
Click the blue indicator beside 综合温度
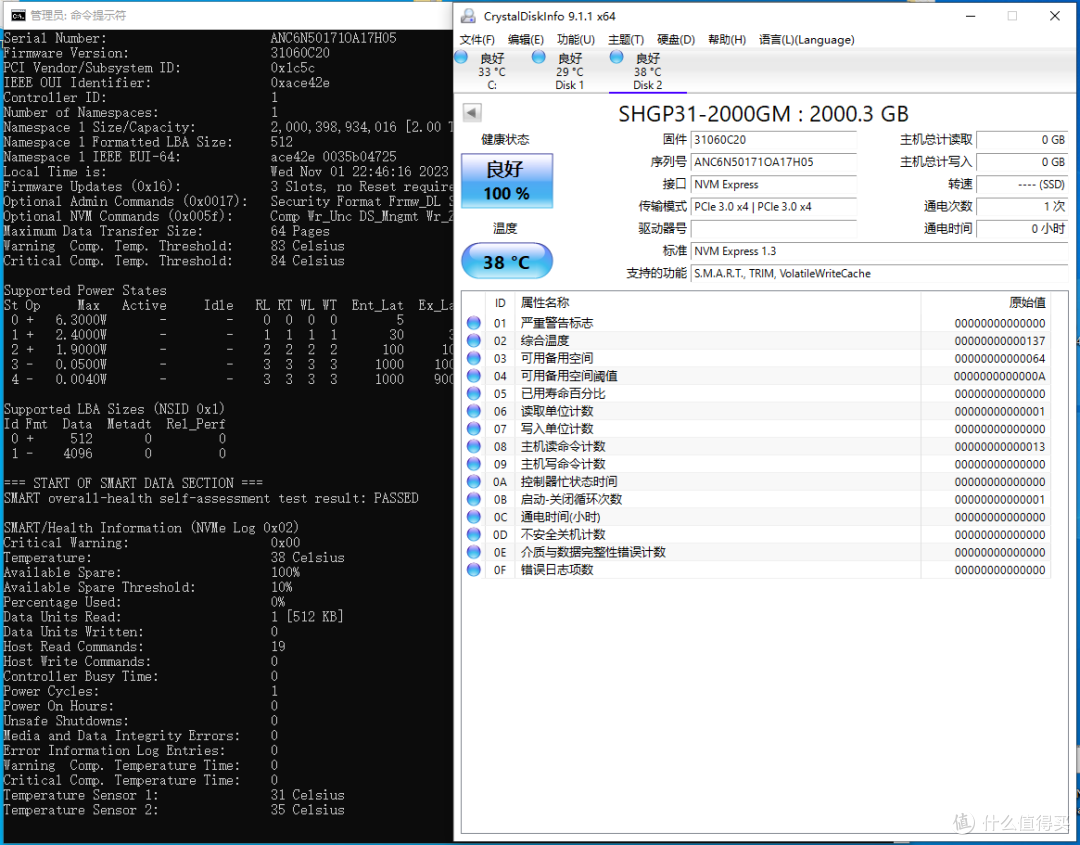coord(472,340)
